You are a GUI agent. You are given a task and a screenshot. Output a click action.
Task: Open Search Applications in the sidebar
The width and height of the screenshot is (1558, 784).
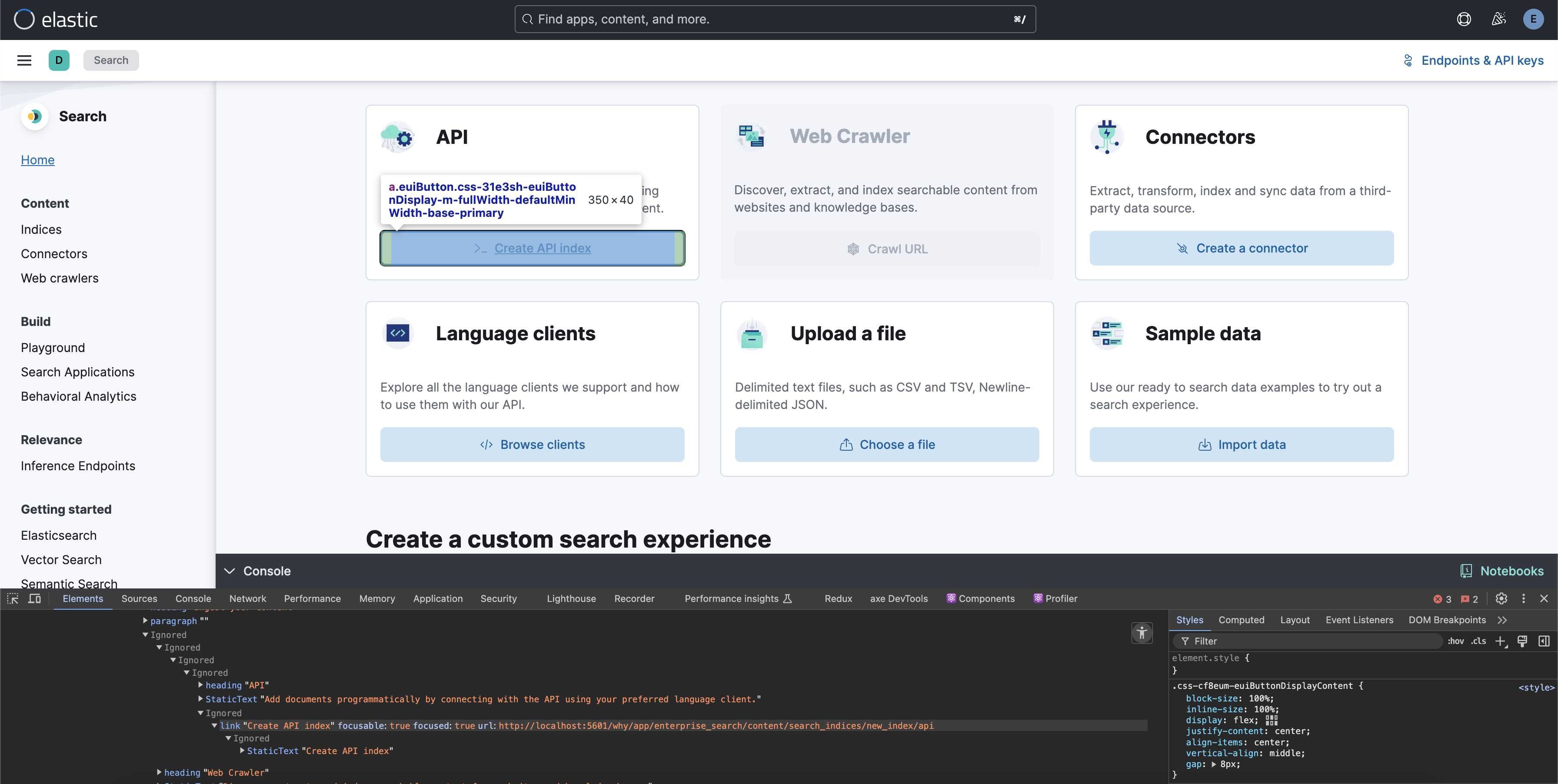pos(77,372)
